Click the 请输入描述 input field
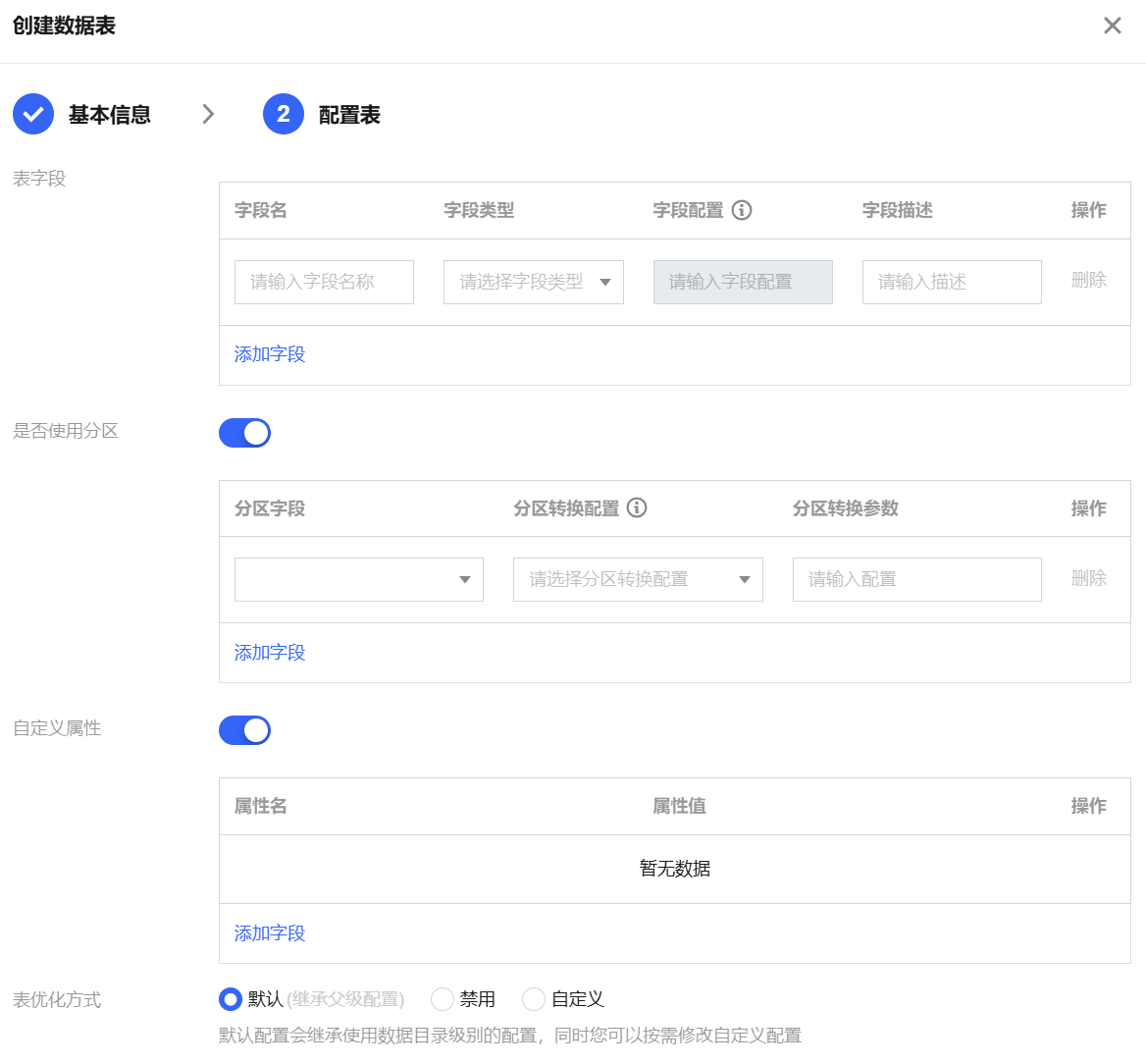This screenshot has height=1064, width=1146. (952, 282)
